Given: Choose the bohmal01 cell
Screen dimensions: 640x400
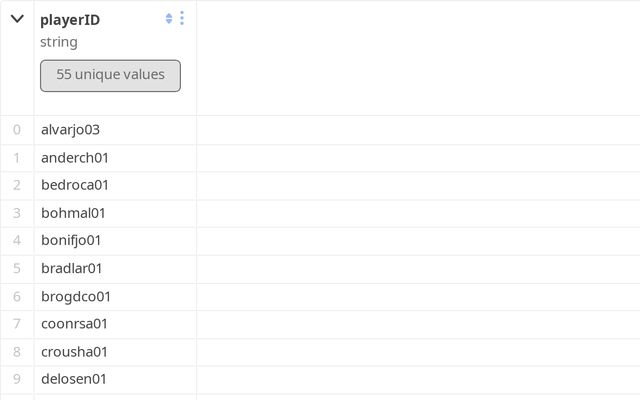Looking at the screenshot, I should tap(73, 213).
